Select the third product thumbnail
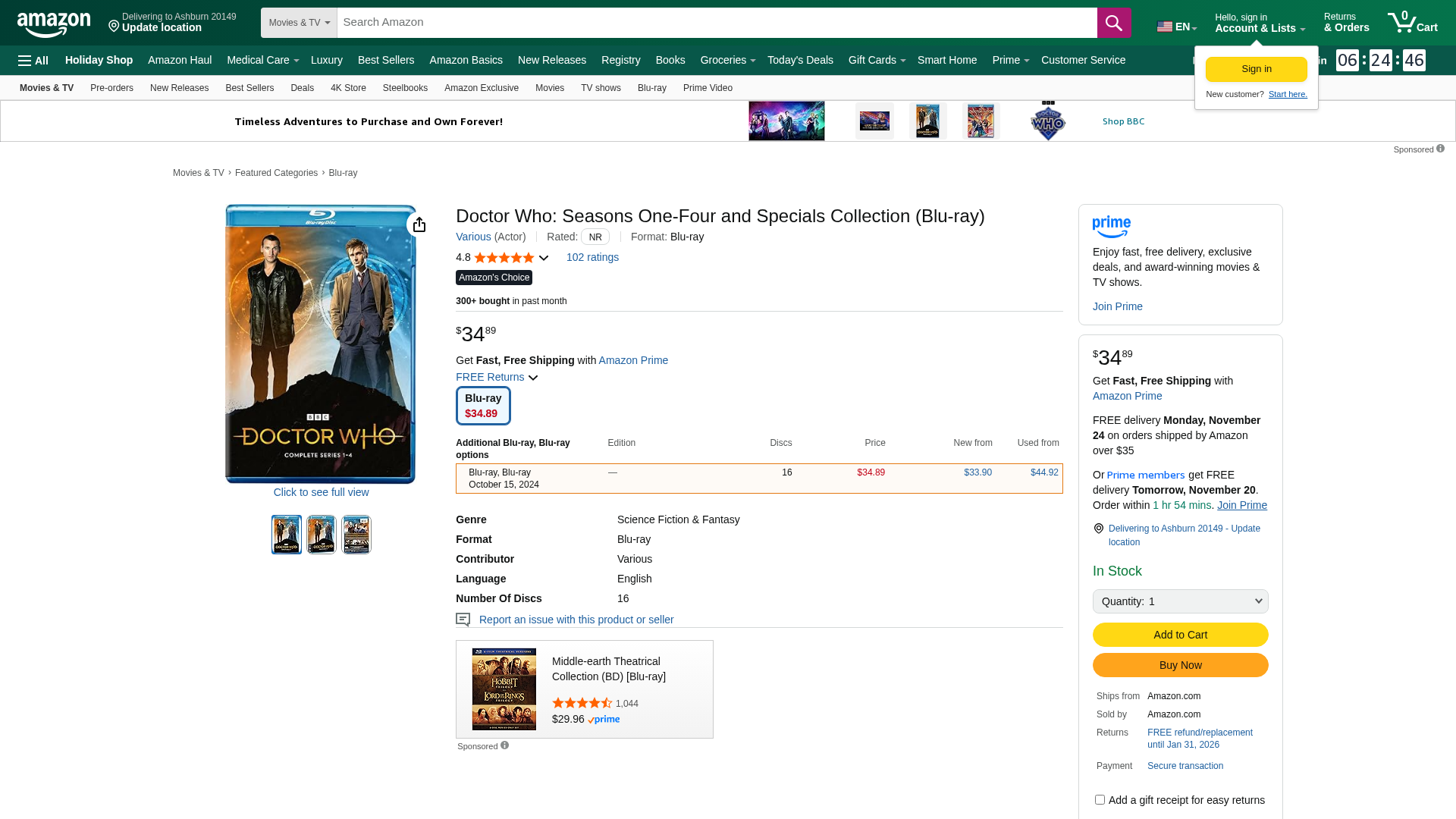 356,535
